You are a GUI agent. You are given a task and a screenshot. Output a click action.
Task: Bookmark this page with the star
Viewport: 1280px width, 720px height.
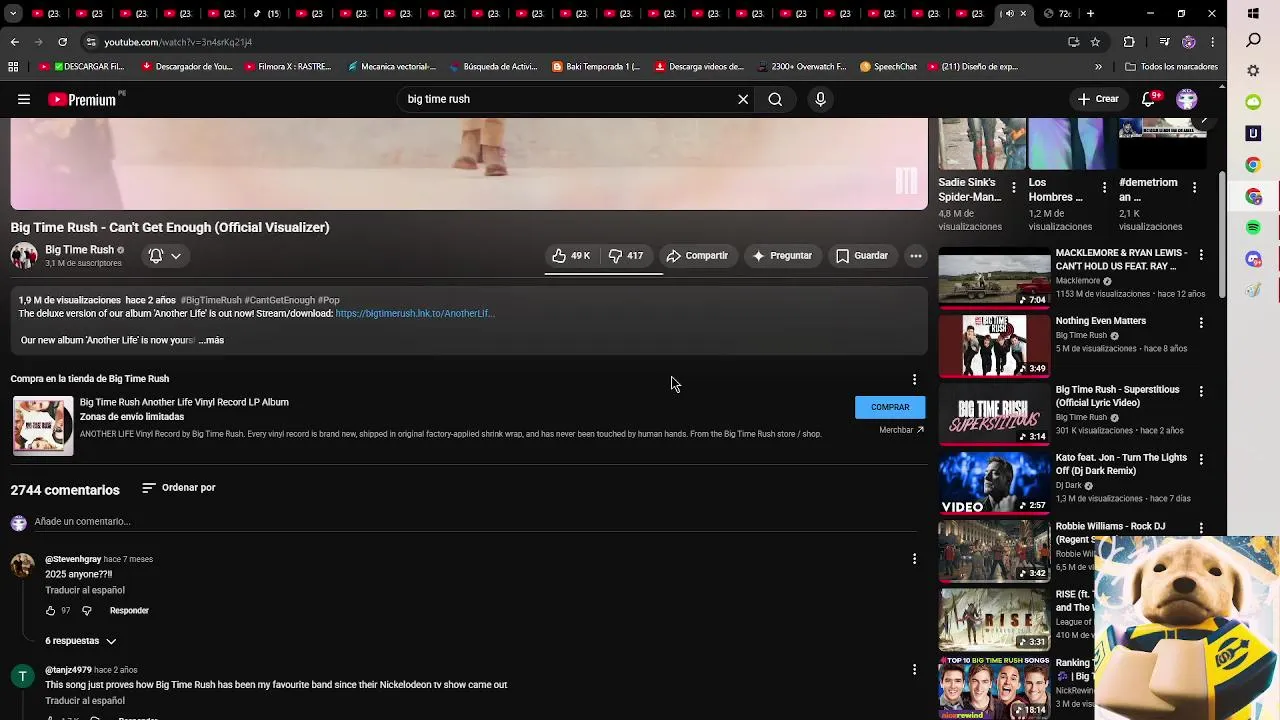tap(1095, 42)
